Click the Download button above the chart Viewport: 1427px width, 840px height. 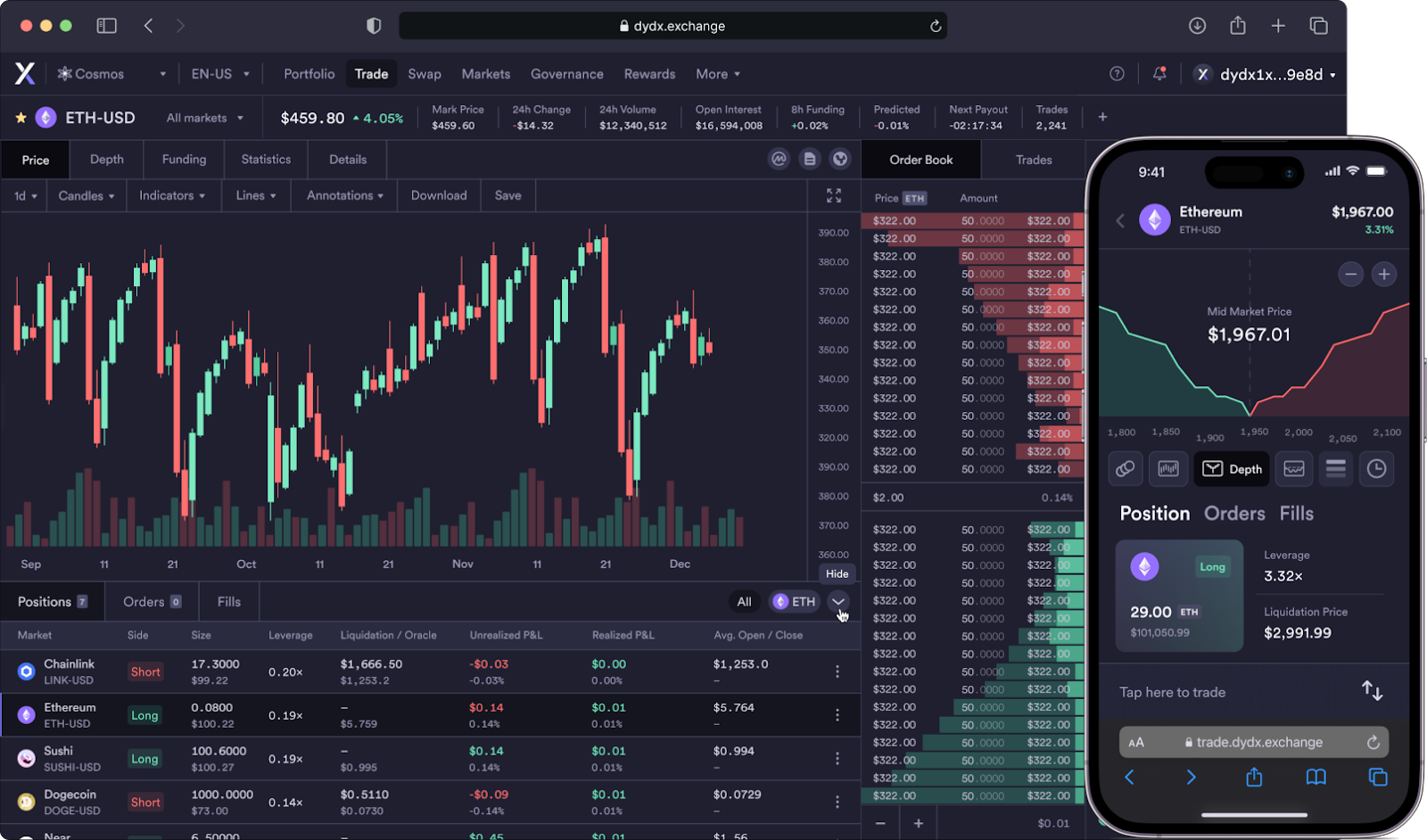pos(438,195)
